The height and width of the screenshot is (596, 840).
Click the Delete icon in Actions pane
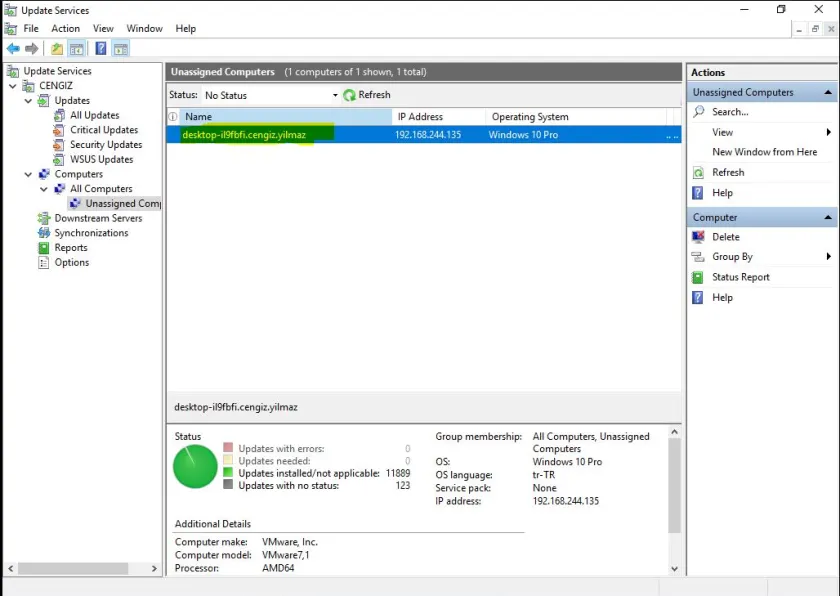click(x=698, y=237)
